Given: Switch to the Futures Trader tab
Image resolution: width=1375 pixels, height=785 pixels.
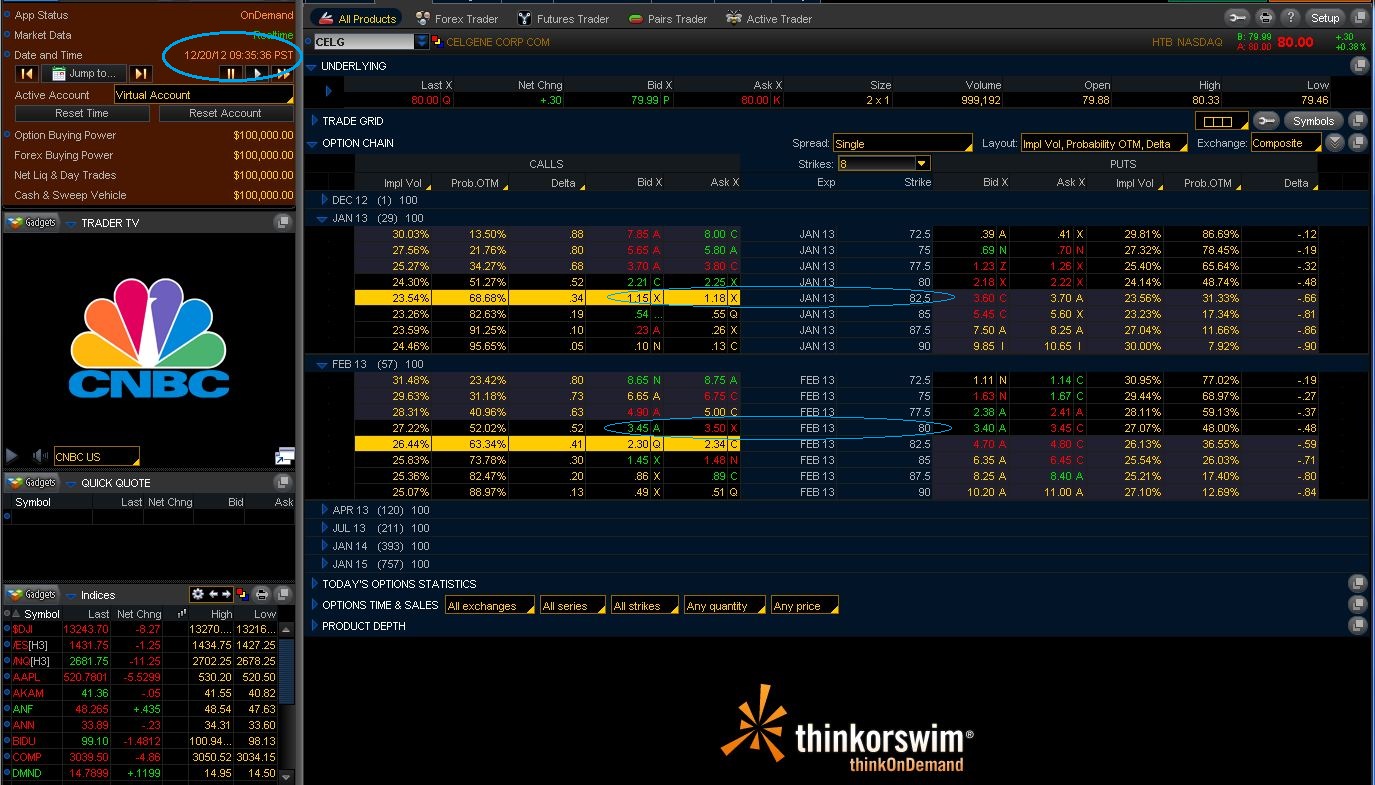Looking at the screenshot, I should click(x=564, y=18).
